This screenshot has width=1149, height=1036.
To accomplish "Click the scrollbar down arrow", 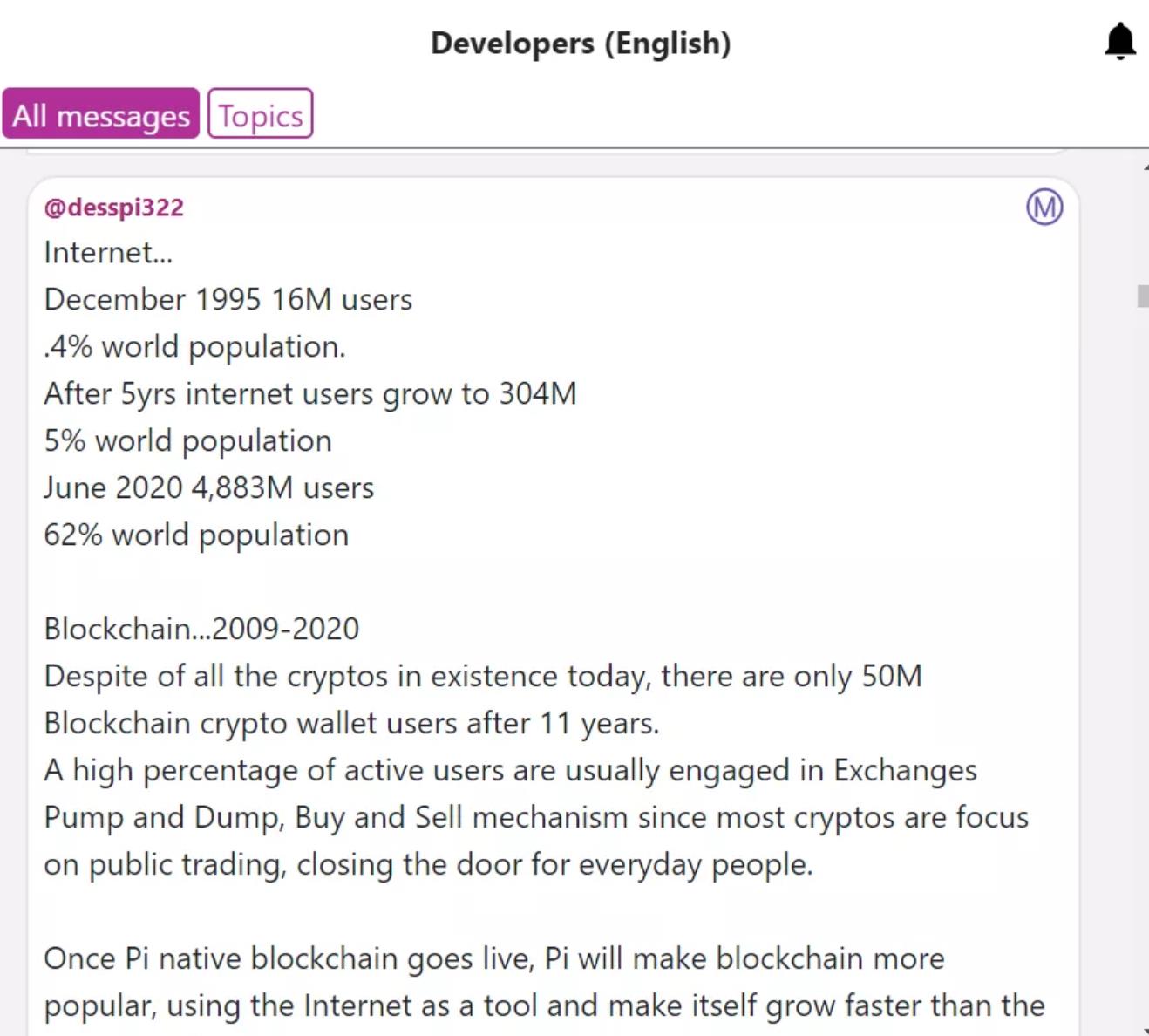I will click(x=1145, y=1031).
